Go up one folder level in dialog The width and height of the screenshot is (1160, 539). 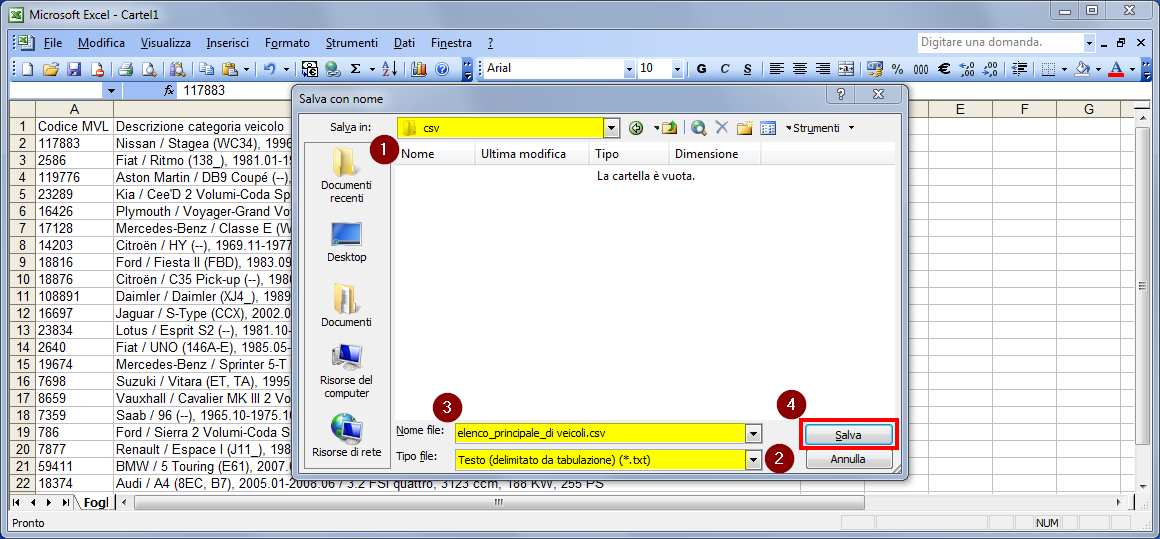[670, 128]
